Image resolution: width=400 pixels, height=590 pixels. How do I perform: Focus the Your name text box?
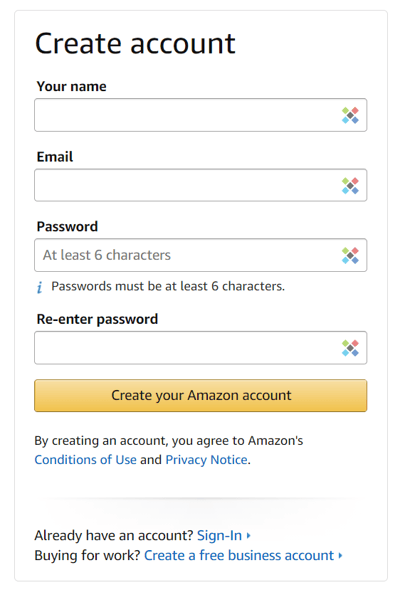click(201, 115)
